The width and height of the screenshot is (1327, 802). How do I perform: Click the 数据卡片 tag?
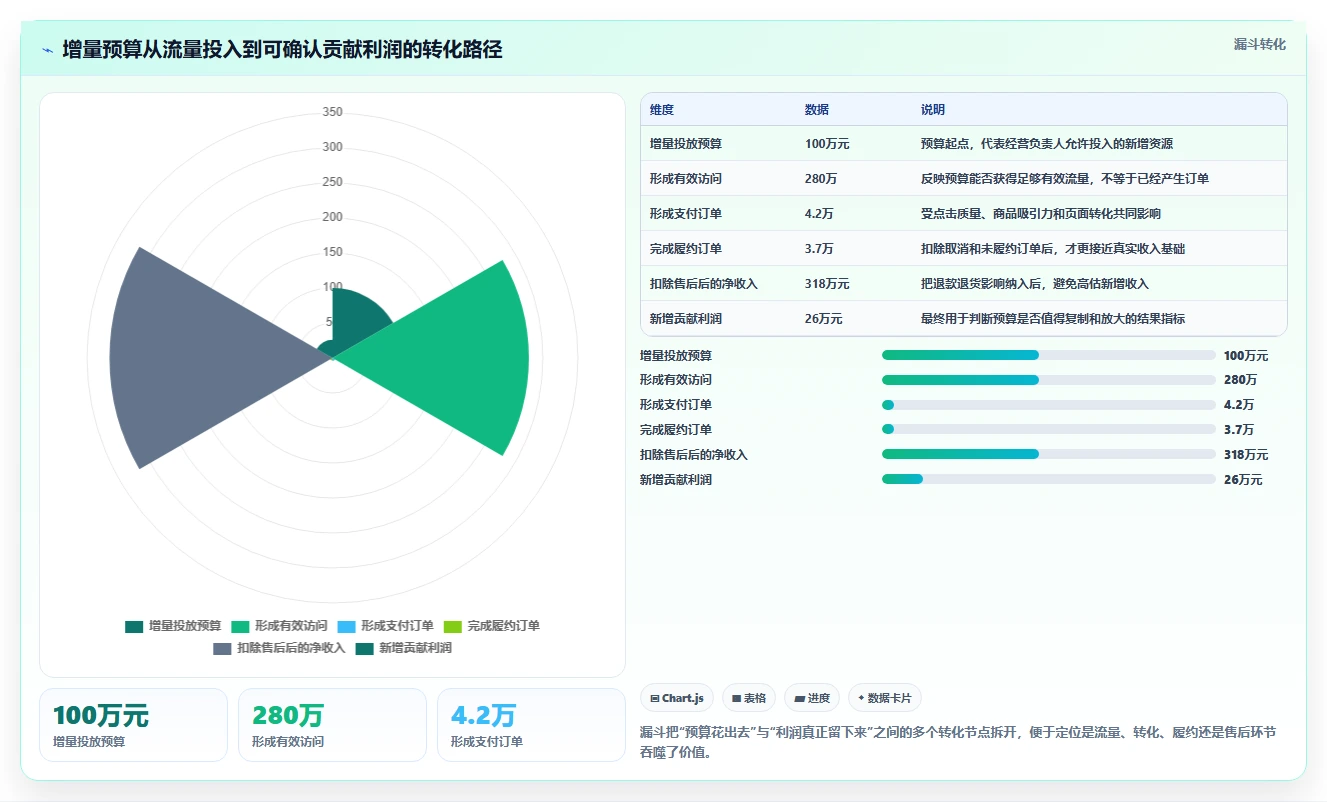[x=885, y=698]
